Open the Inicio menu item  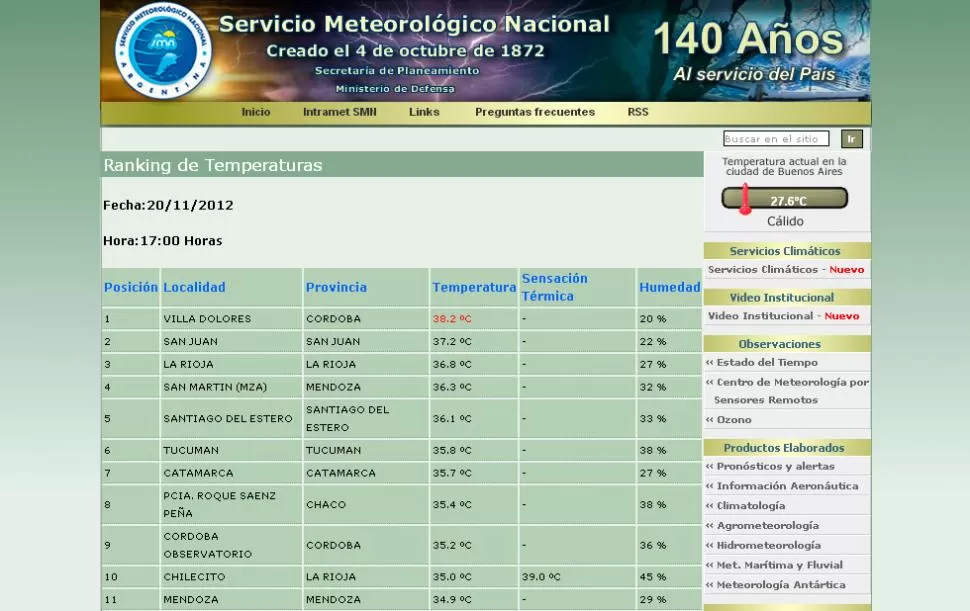(256, 112)
